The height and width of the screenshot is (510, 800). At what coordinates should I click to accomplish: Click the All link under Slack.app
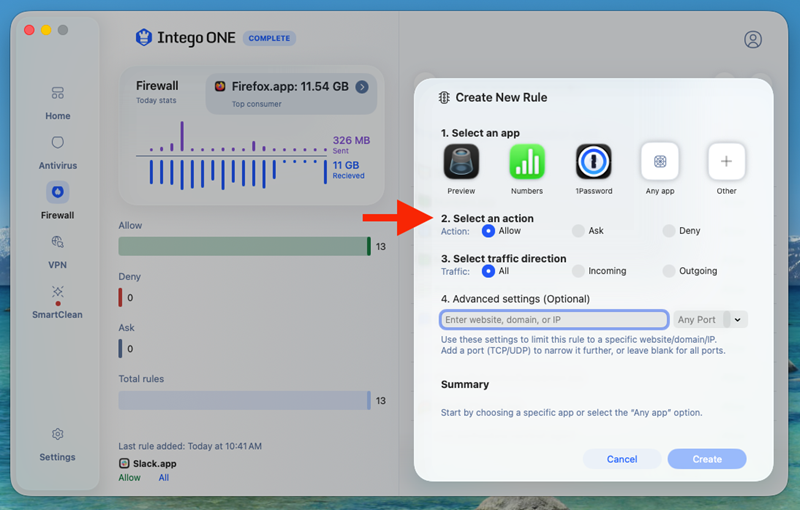(163, 478)
